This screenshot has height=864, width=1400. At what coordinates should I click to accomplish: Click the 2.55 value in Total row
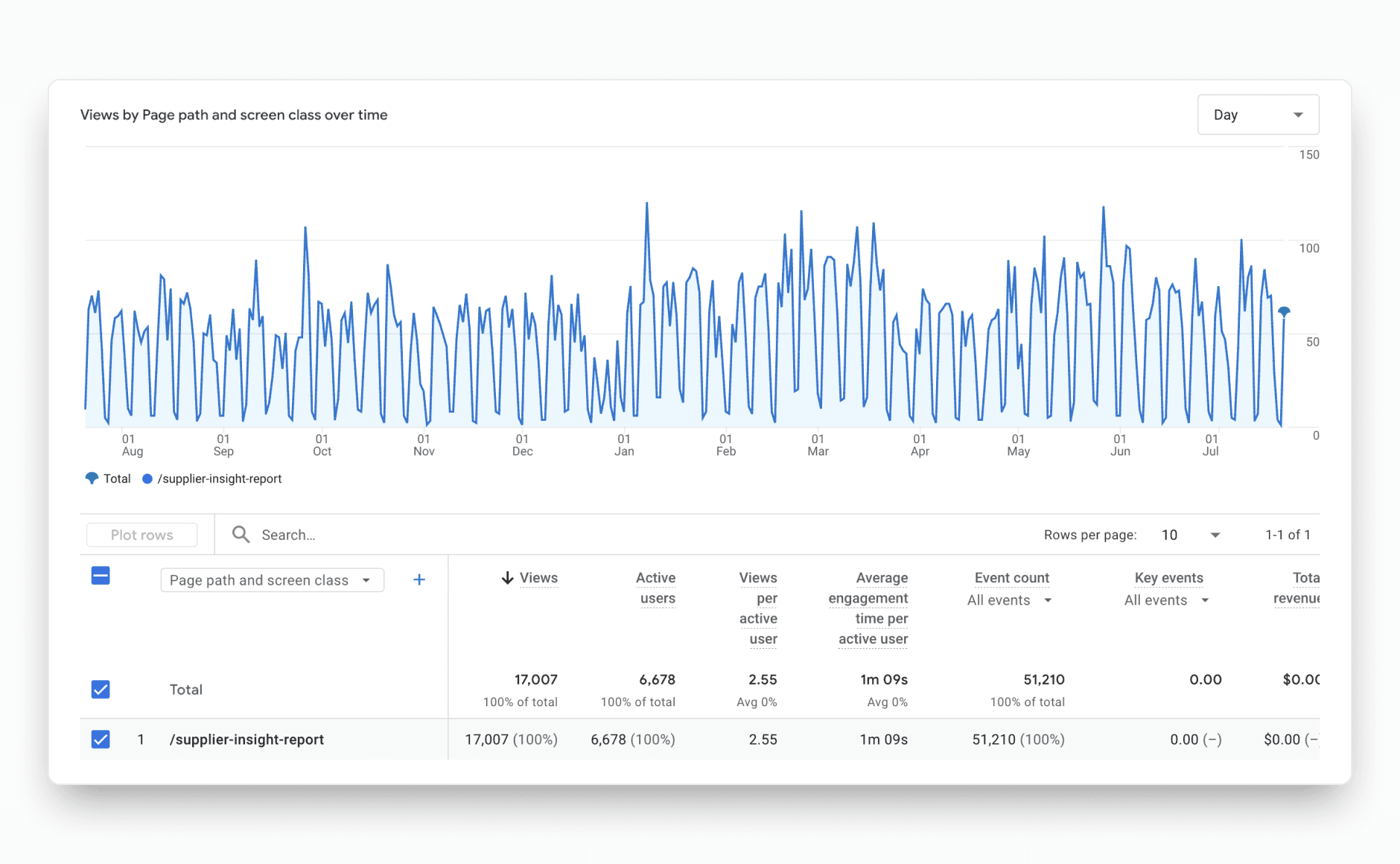tap(763, 679)
